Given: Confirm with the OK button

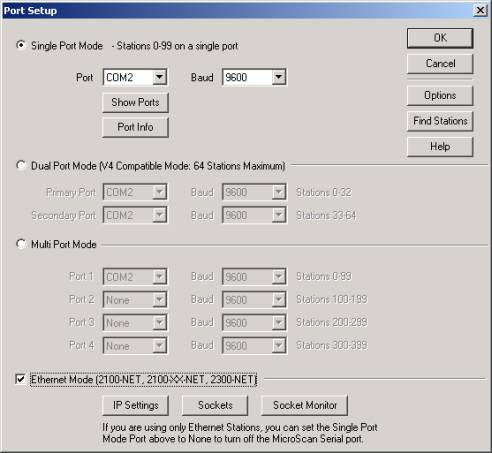Looking at the screenshot, I should [x=440, y=38].
